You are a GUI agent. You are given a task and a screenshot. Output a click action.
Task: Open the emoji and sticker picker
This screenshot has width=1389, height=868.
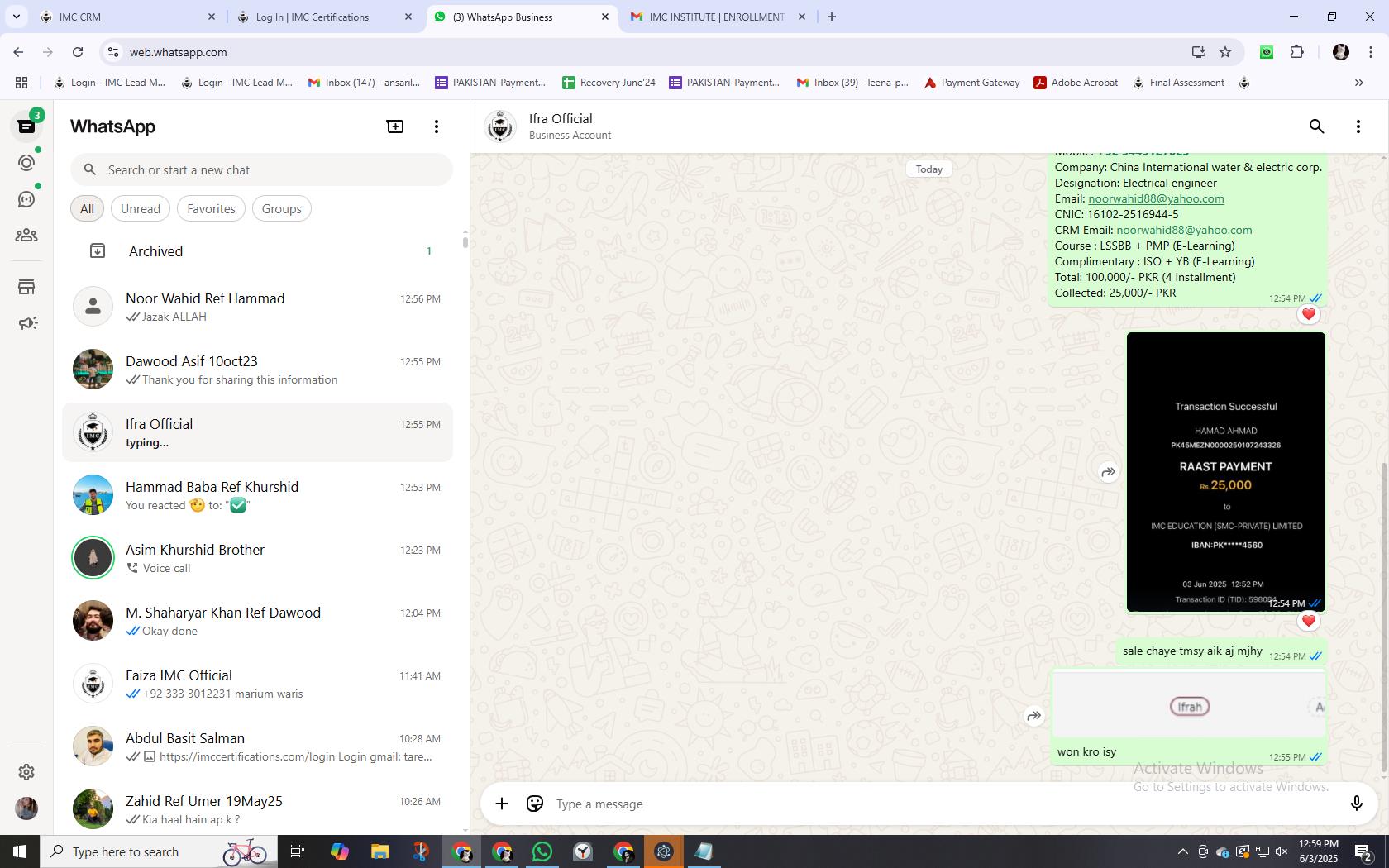pos(535,804)
